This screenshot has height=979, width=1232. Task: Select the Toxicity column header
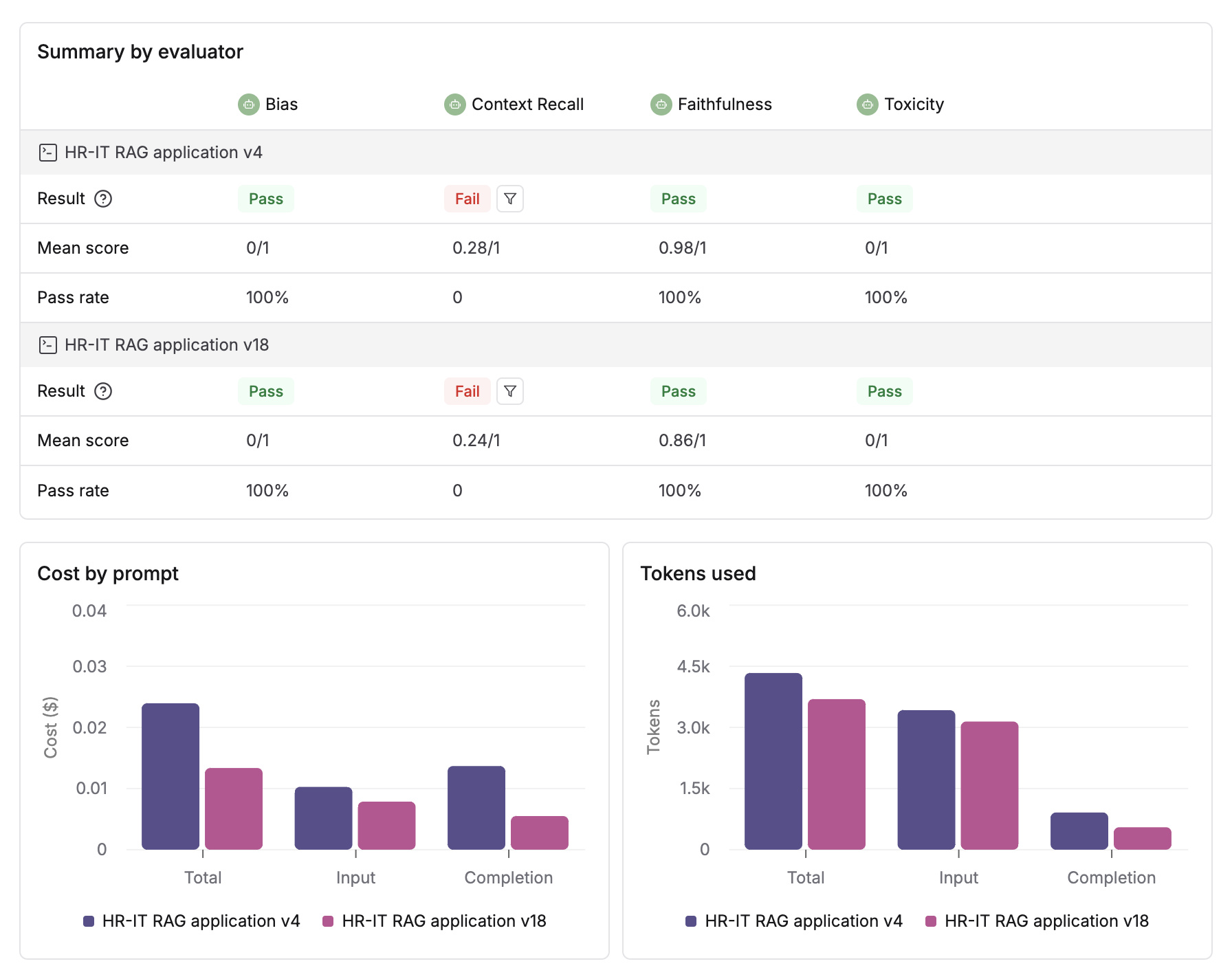[x=915, y=104]
